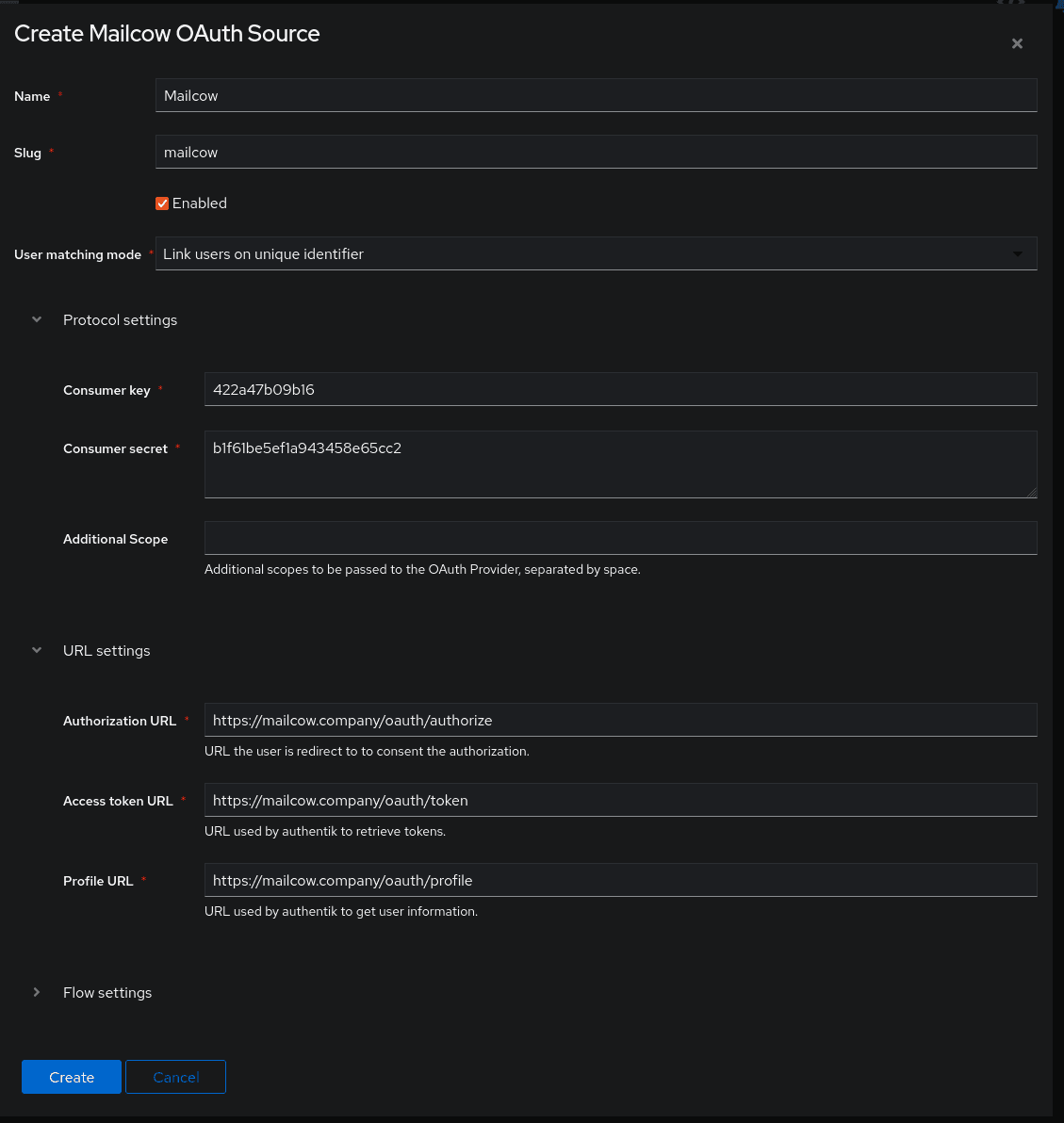The width and height of the screenshot is (1064, 1123).
Task: Select the Profile URL input field
Action: 620,880
